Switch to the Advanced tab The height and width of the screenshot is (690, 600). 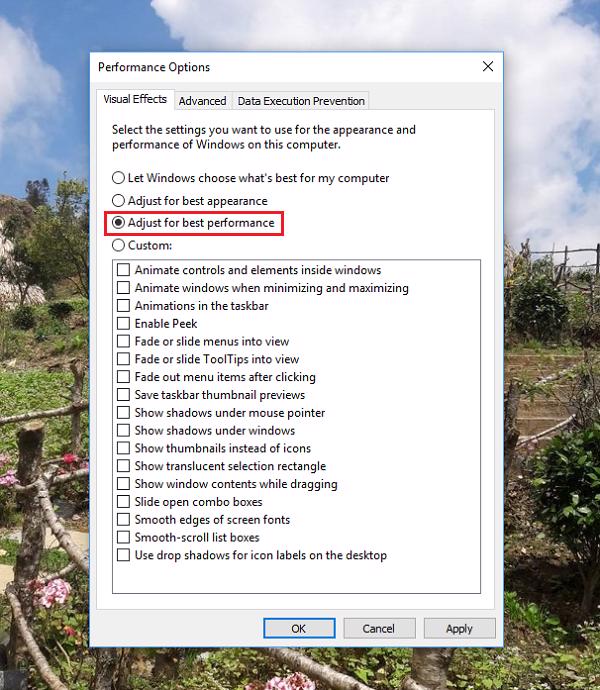point(202,101)
